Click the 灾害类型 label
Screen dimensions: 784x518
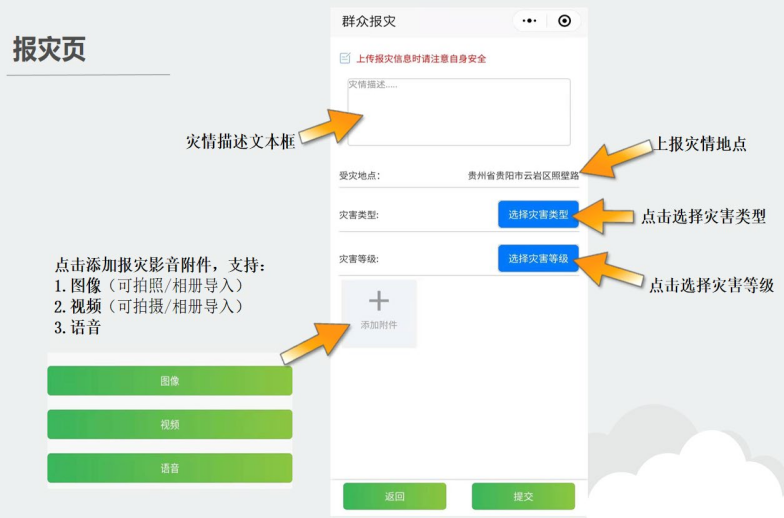click(359, 215)
